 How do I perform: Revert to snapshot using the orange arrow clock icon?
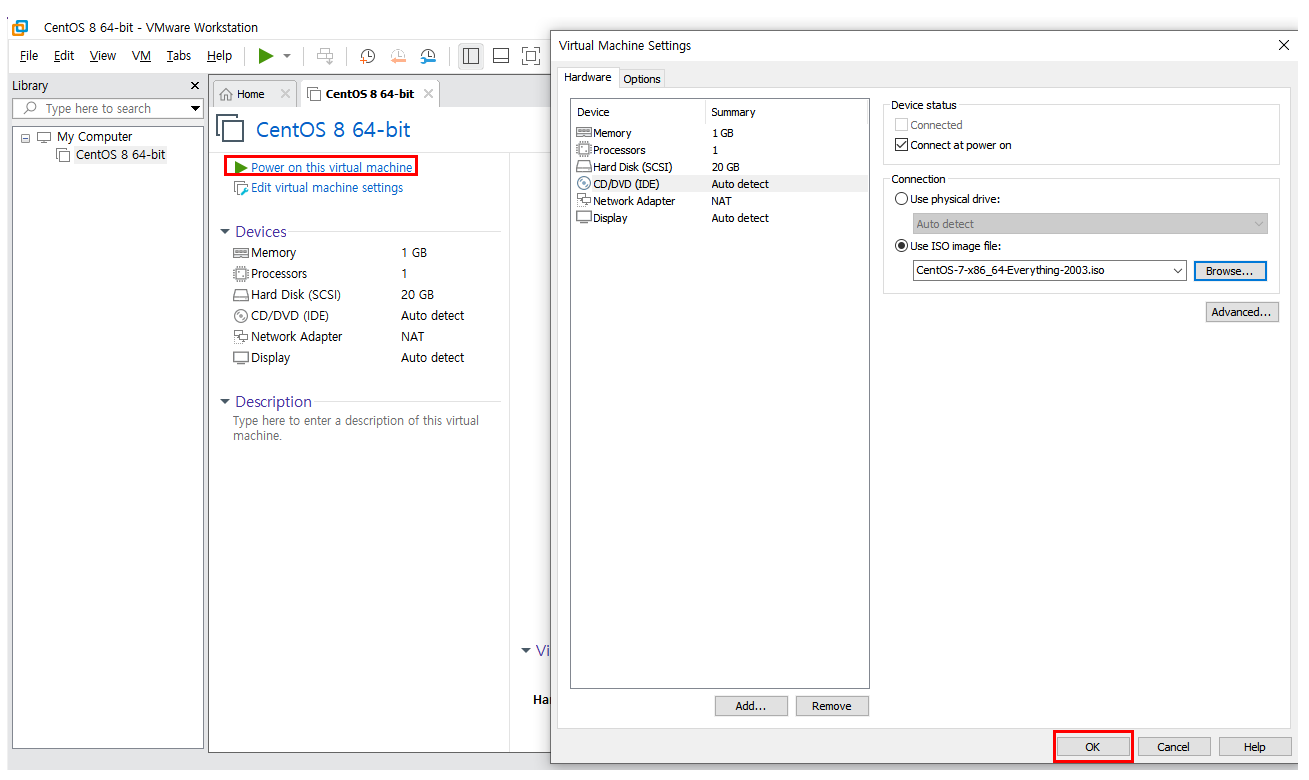[x=398, y=56]
